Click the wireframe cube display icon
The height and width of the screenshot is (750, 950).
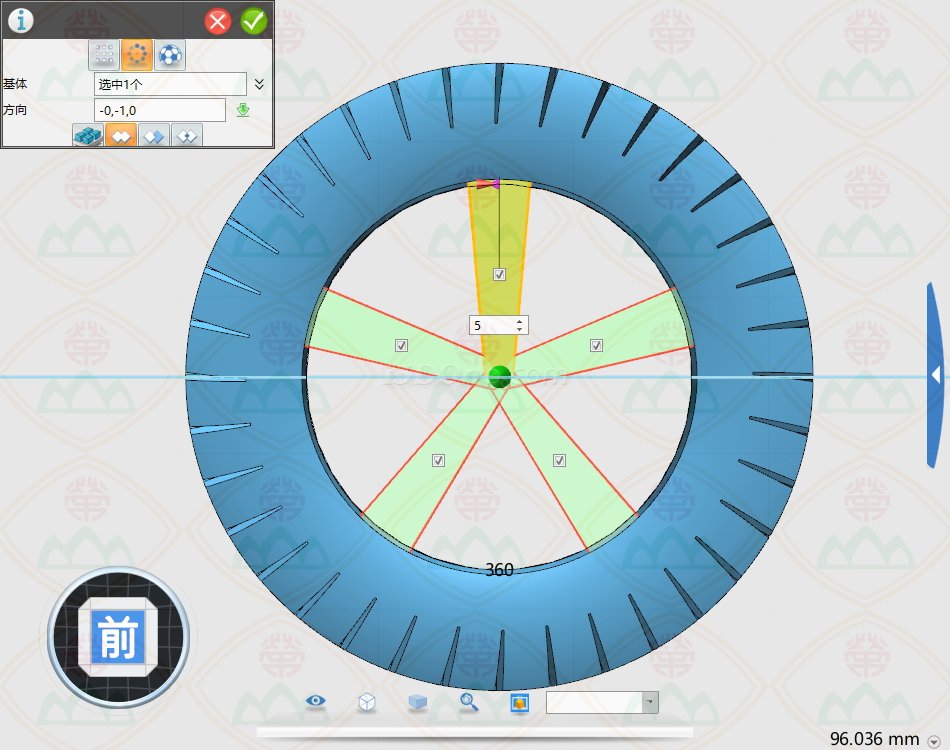(367, 702)
